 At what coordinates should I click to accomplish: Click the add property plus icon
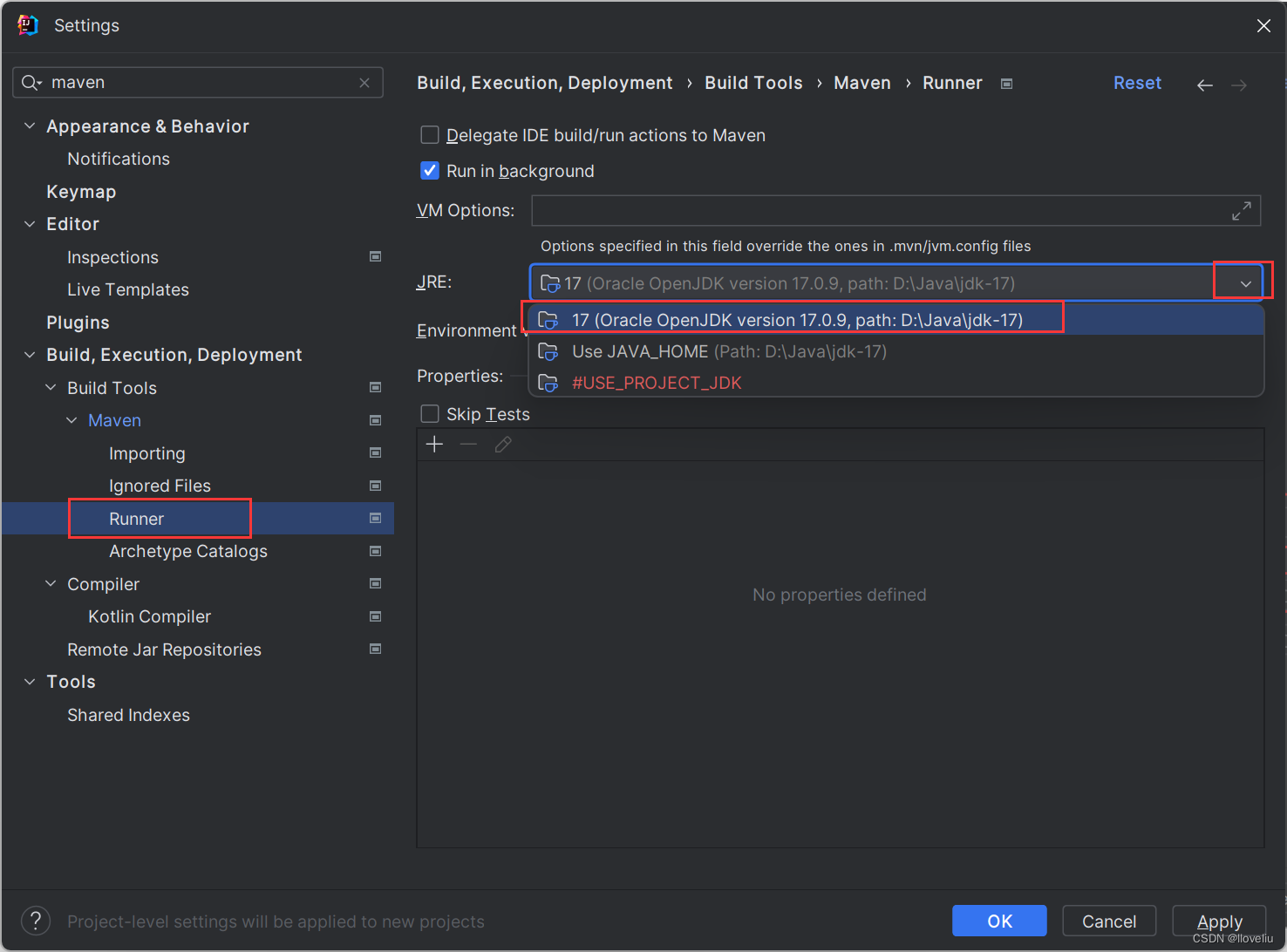point(434,445)
